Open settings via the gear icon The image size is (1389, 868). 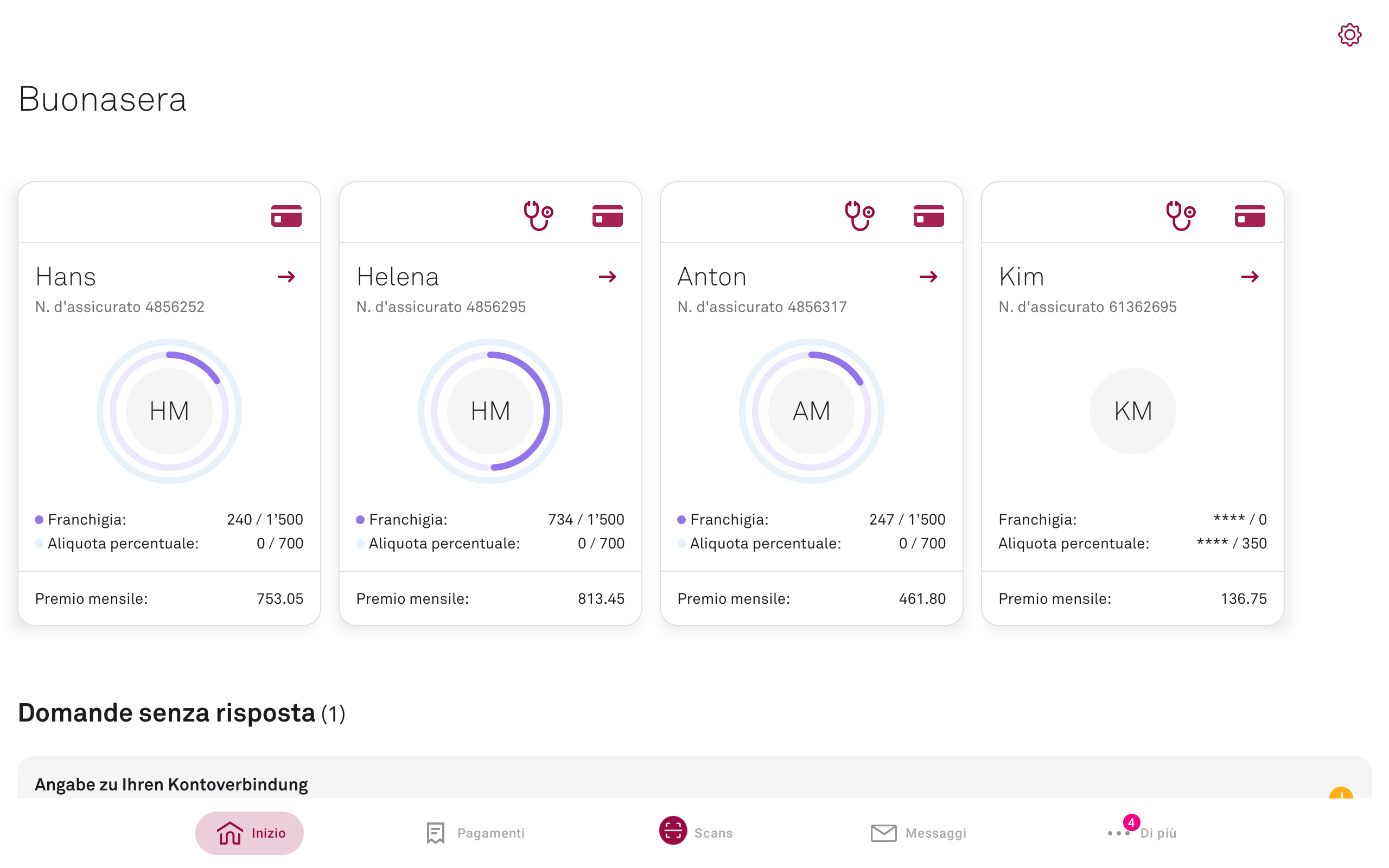coord(1349,35)
